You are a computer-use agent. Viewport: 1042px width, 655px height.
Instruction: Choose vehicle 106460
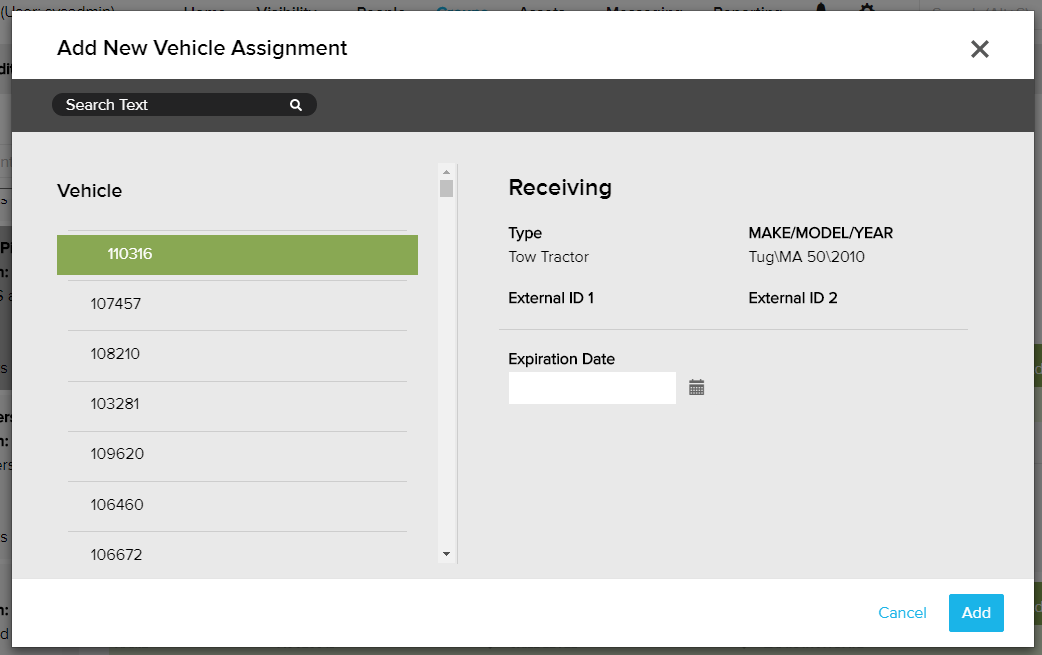coord(237,505)
